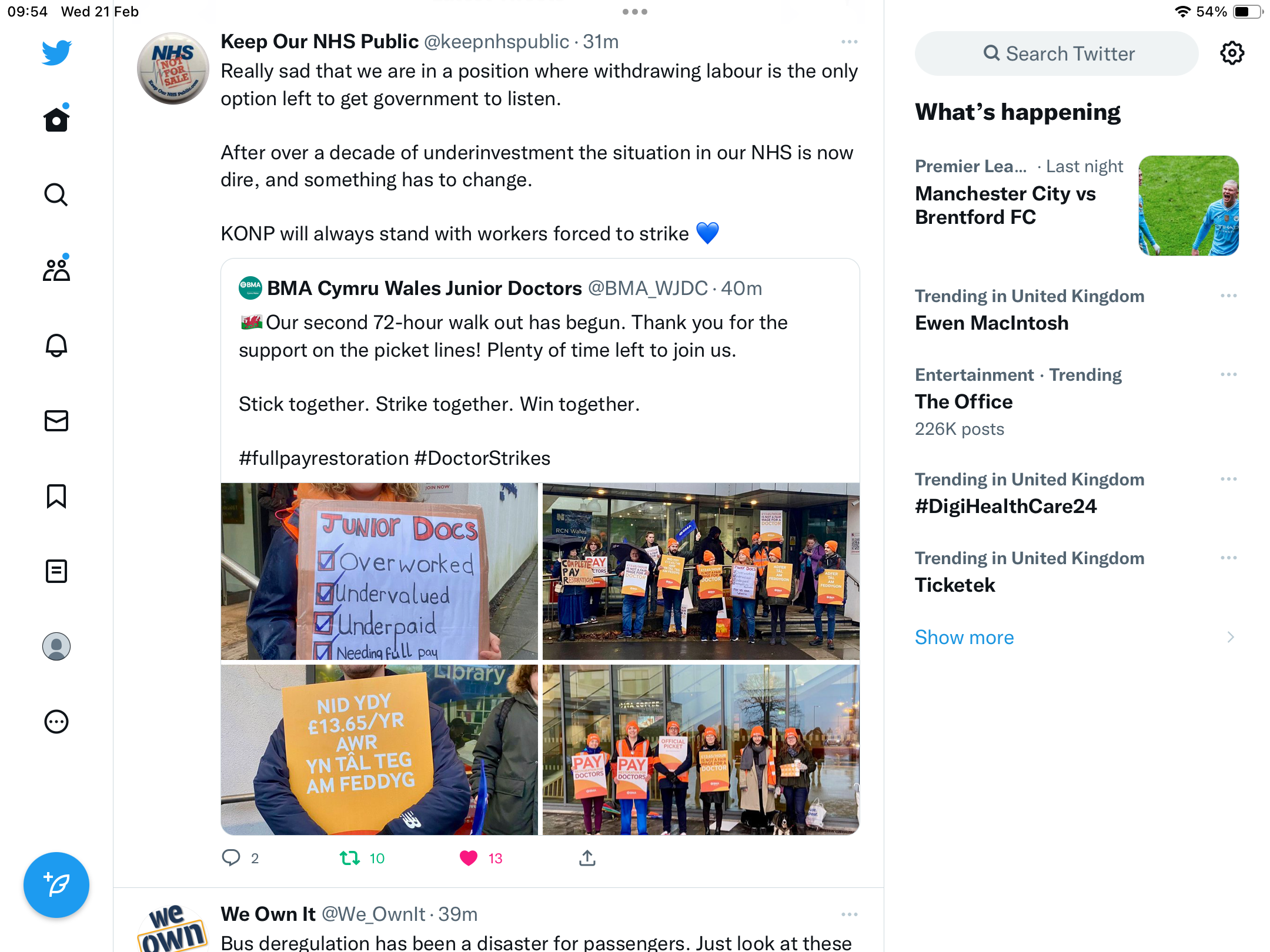Open the Notifications bell icon
Viewport: 1270px width, 952px height.
pyautogui.click(x=56, y=346)
